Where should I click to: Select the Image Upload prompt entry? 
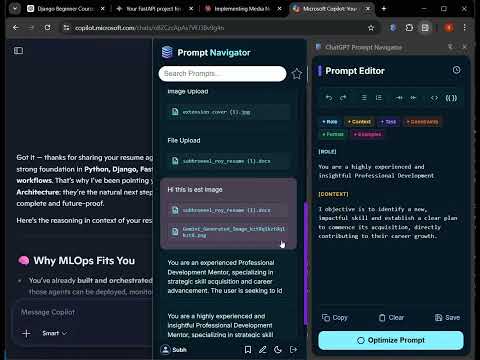229,106
